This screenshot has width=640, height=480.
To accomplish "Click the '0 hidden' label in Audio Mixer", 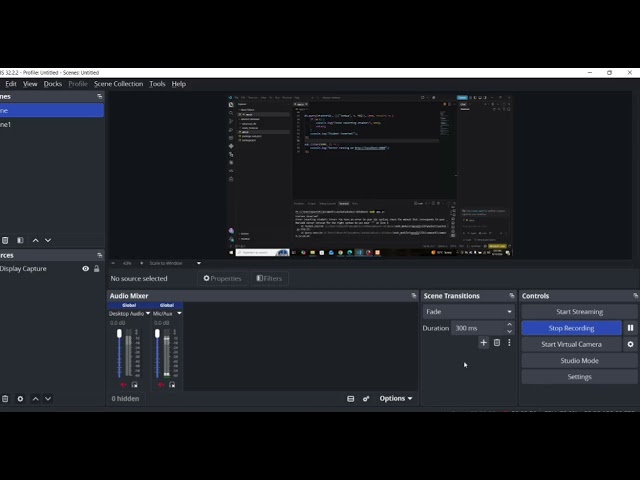I will [x=125, y=398].
